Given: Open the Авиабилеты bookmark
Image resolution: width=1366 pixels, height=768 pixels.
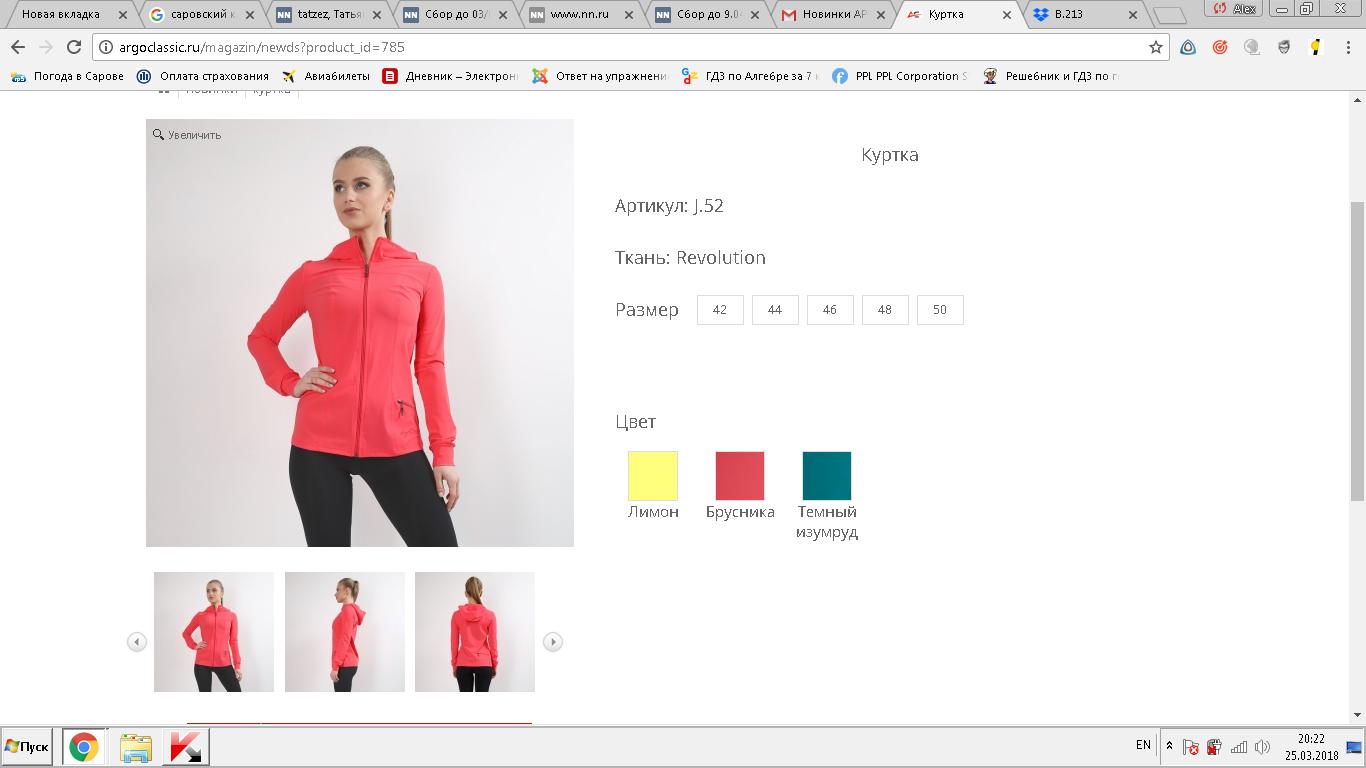Looking at the screenshot, I should pos(326,76).
